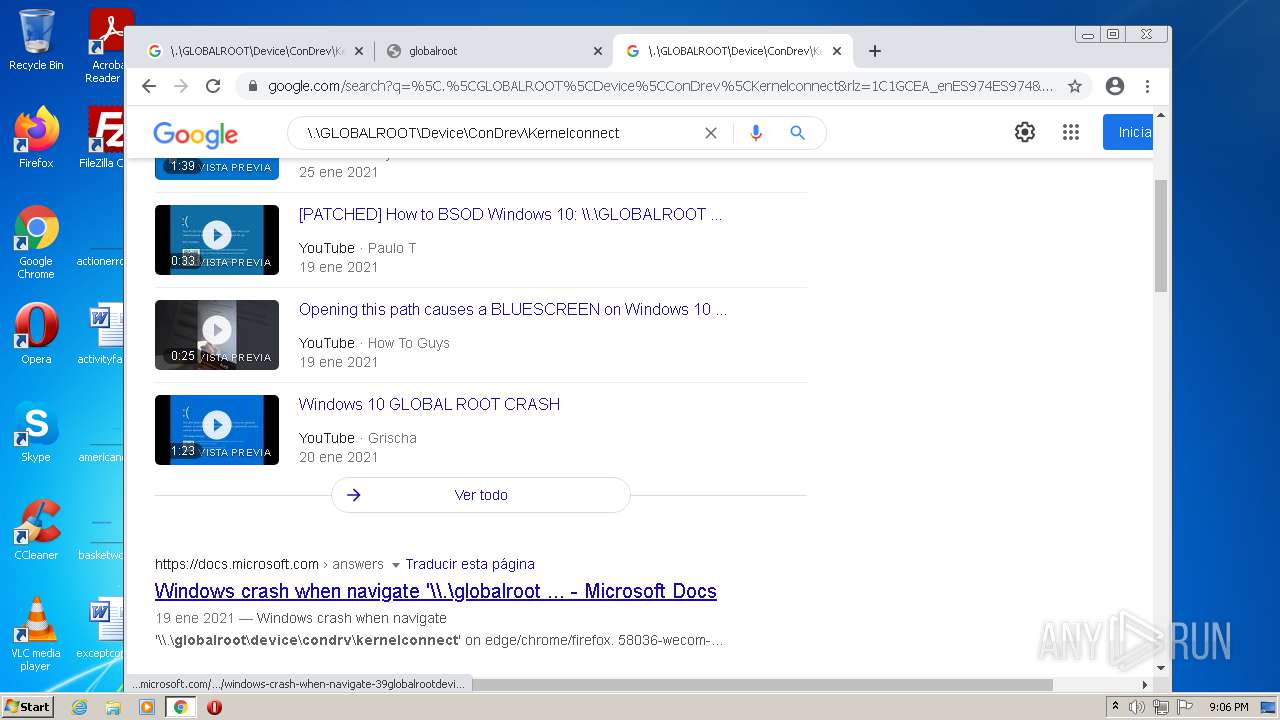Start voice search with the microphone
This screenshot has width=1280, height=720.
tap(756, 133)
